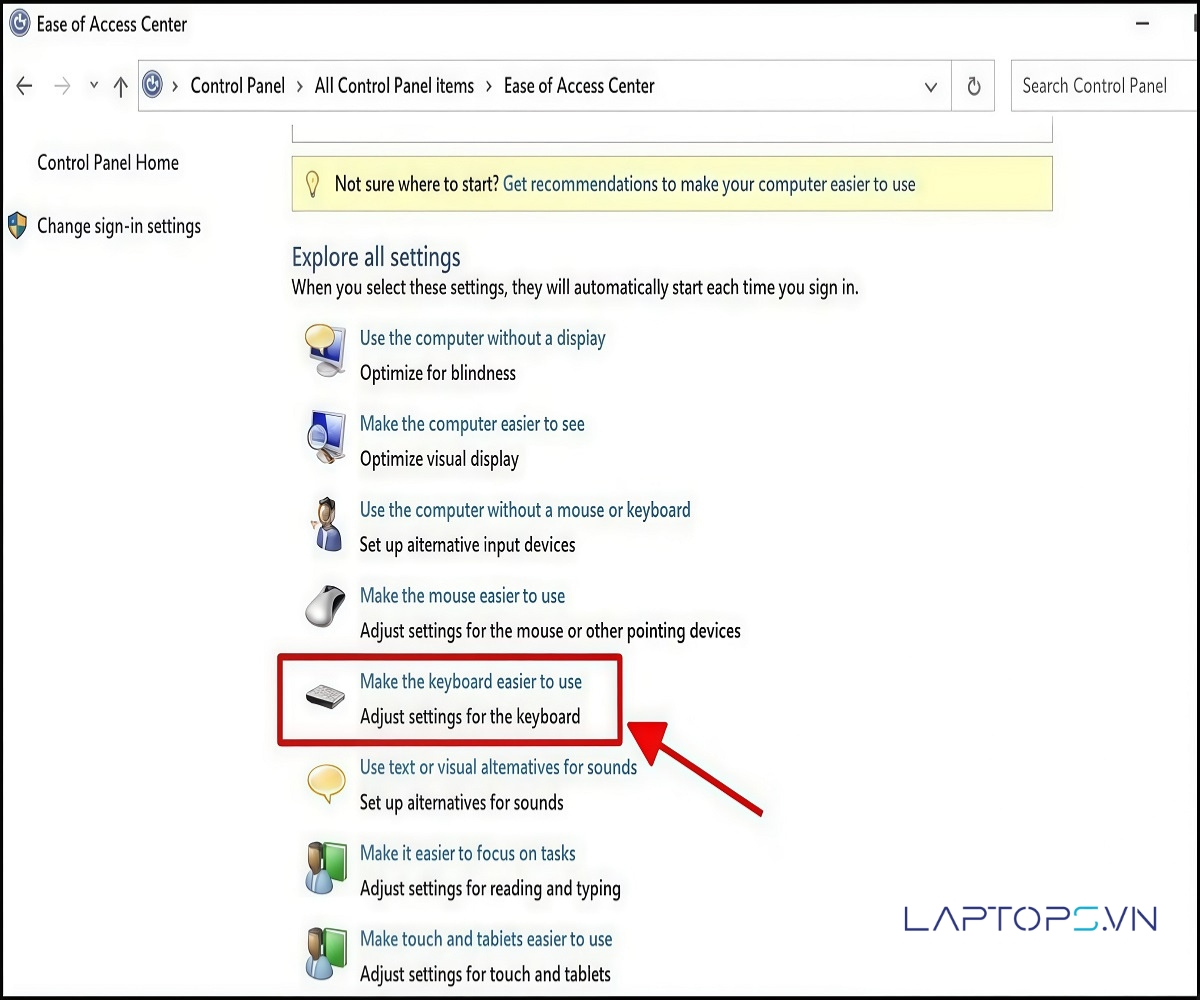Click the shield icon for sign-in settings
This screenshot has width=1200, height=1000.
pyautogui.click(x=17, y=226)
